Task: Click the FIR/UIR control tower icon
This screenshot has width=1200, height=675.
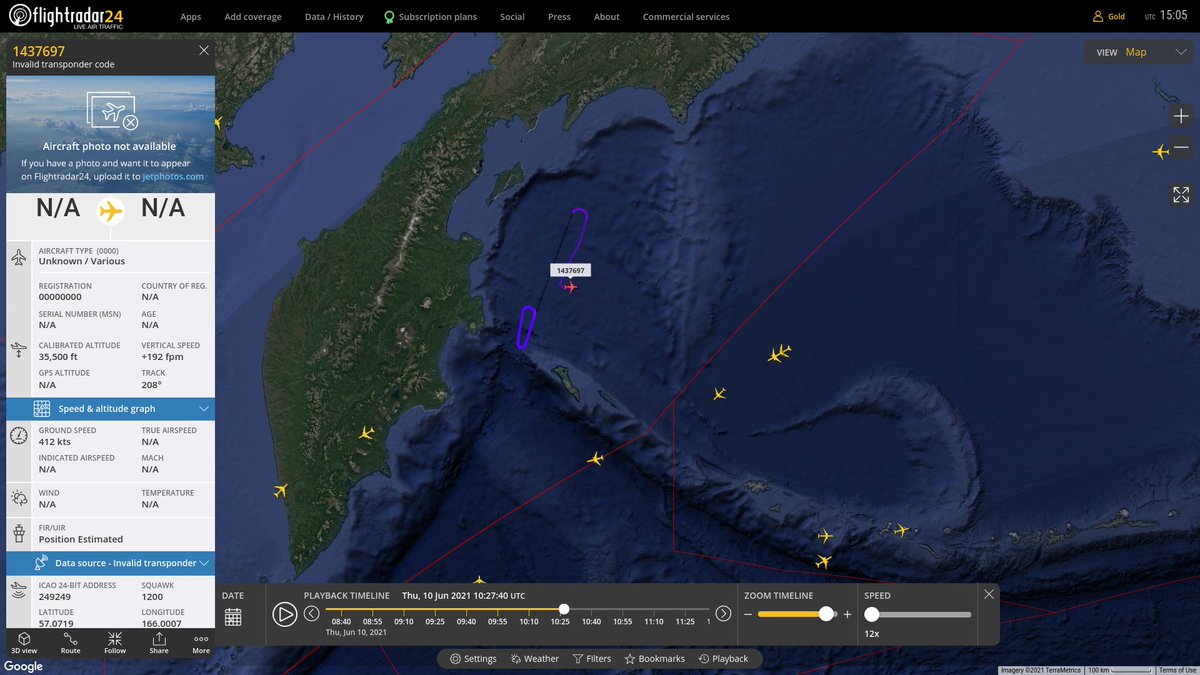Action: [19, 532]
